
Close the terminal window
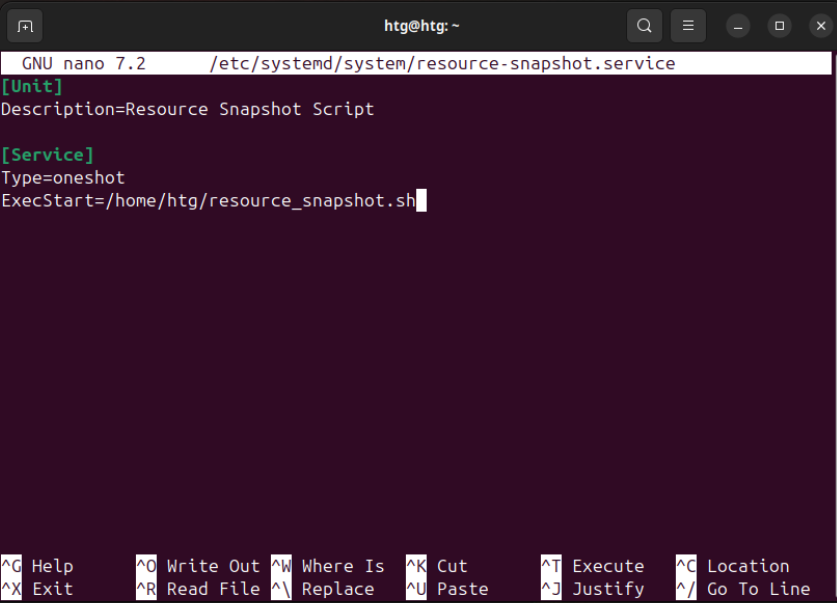coord(821,26)
